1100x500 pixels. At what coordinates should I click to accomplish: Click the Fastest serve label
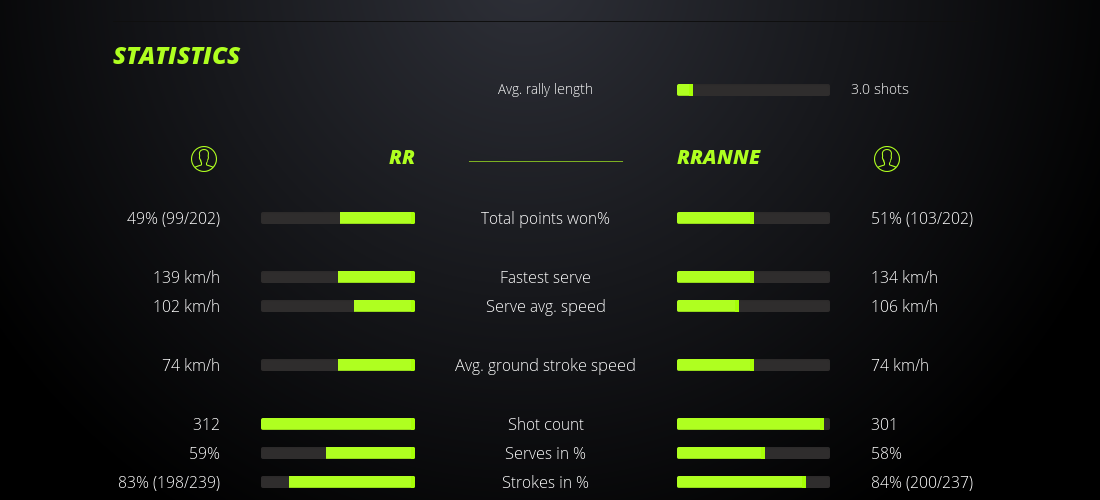545,277
